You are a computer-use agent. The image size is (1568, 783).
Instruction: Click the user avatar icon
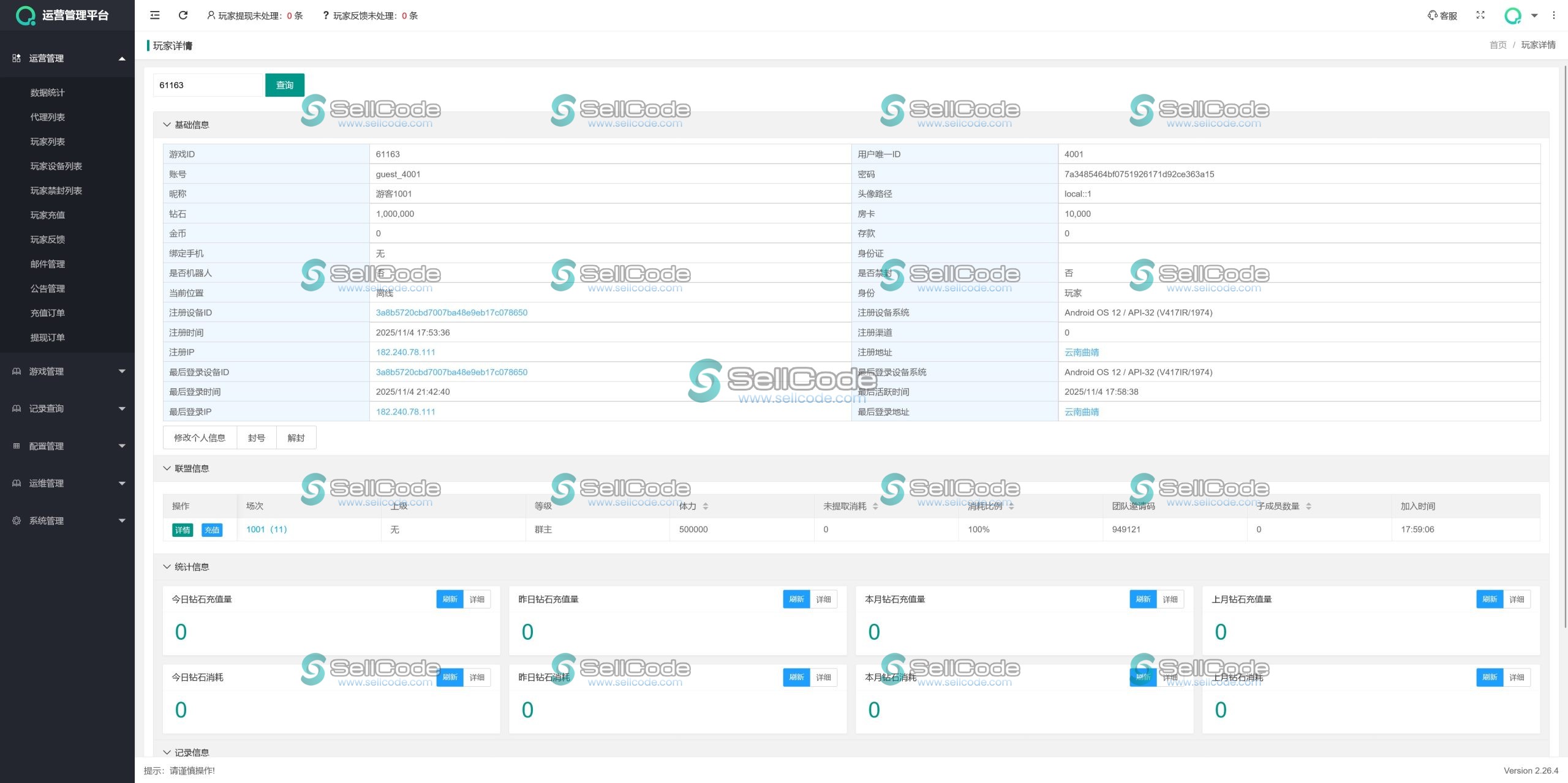(x=1513, y=16)
